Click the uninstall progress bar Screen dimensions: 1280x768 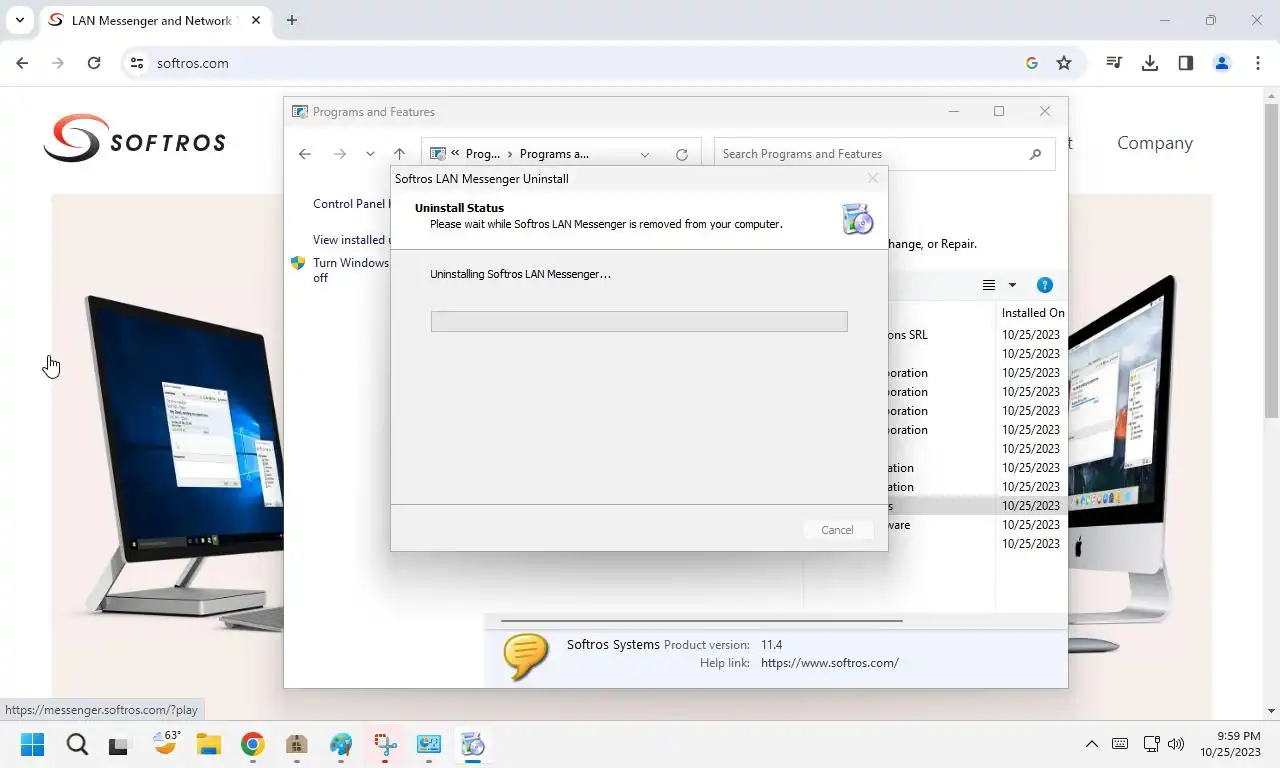tap(639, 321)
